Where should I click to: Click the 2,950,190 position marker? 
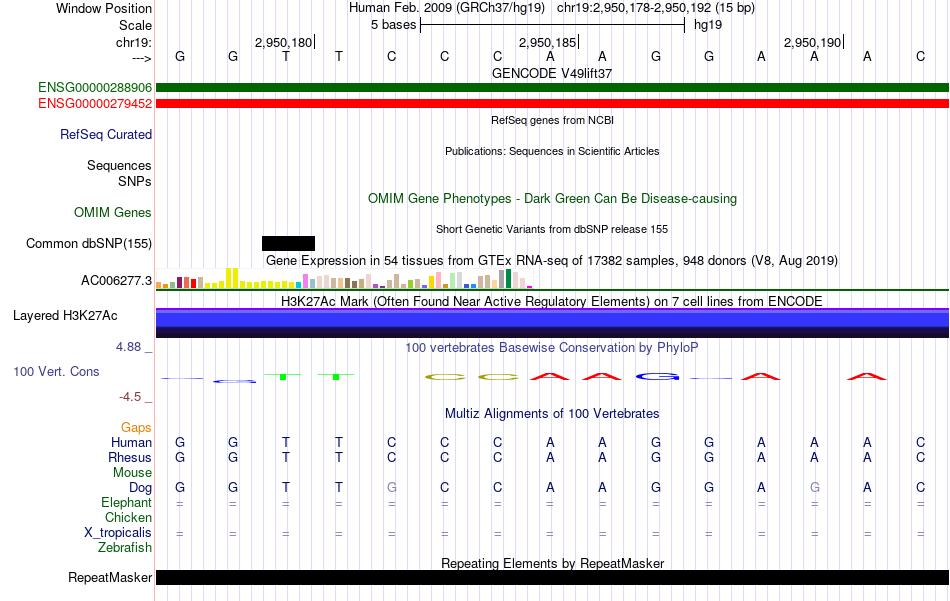[x=812, y=42]
